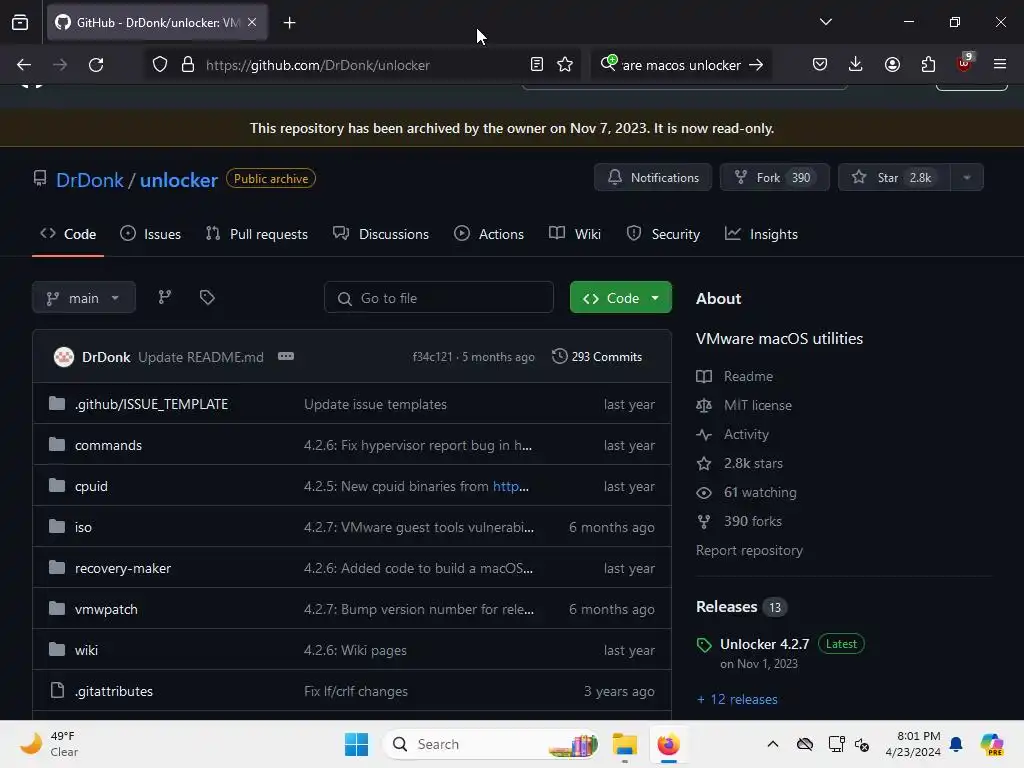Open the Firefox hamburger menu
1024x768 pixels.
pos(1000,65)
